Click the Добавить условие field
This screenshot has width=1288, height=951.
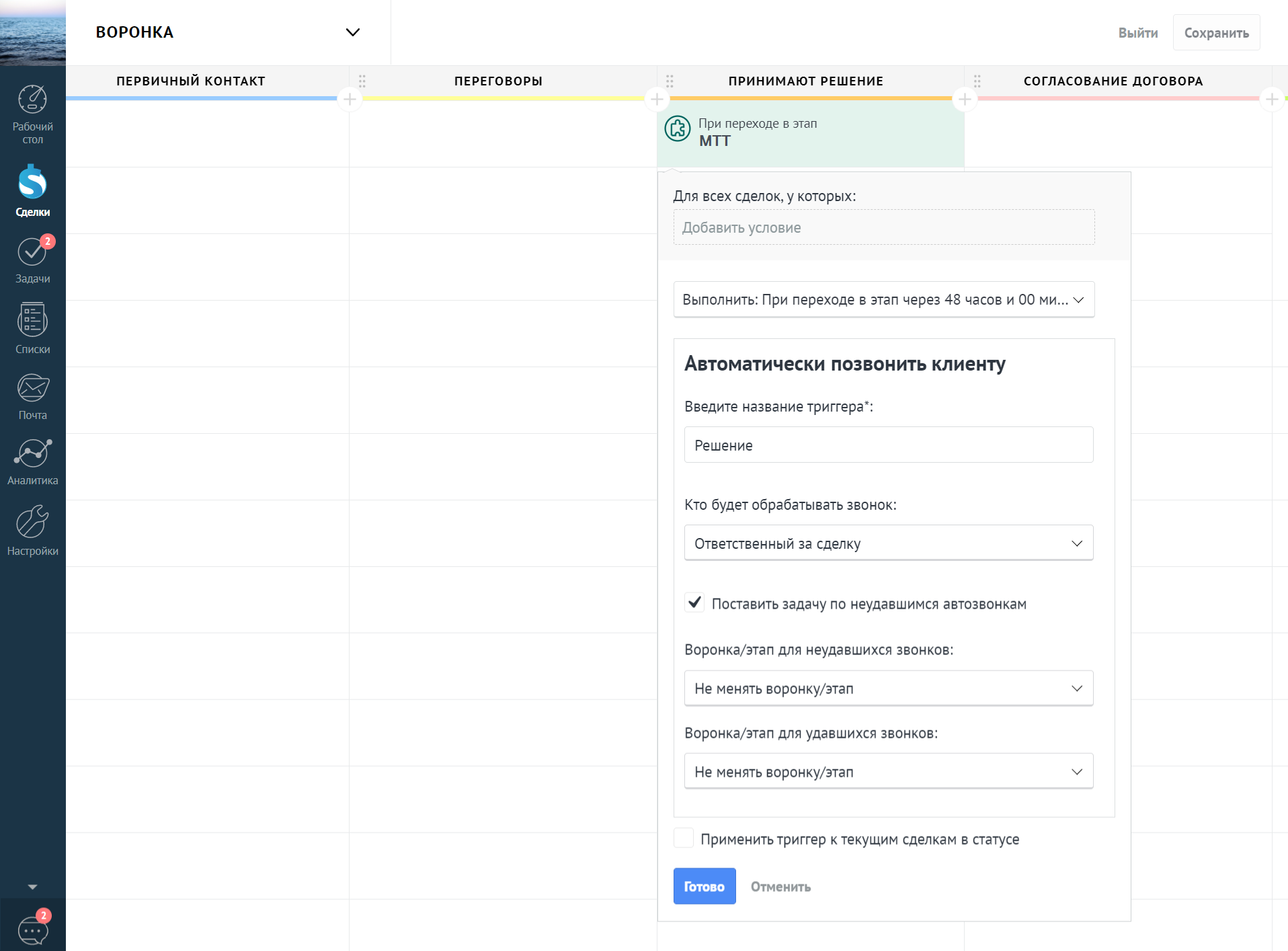point(883,227)
